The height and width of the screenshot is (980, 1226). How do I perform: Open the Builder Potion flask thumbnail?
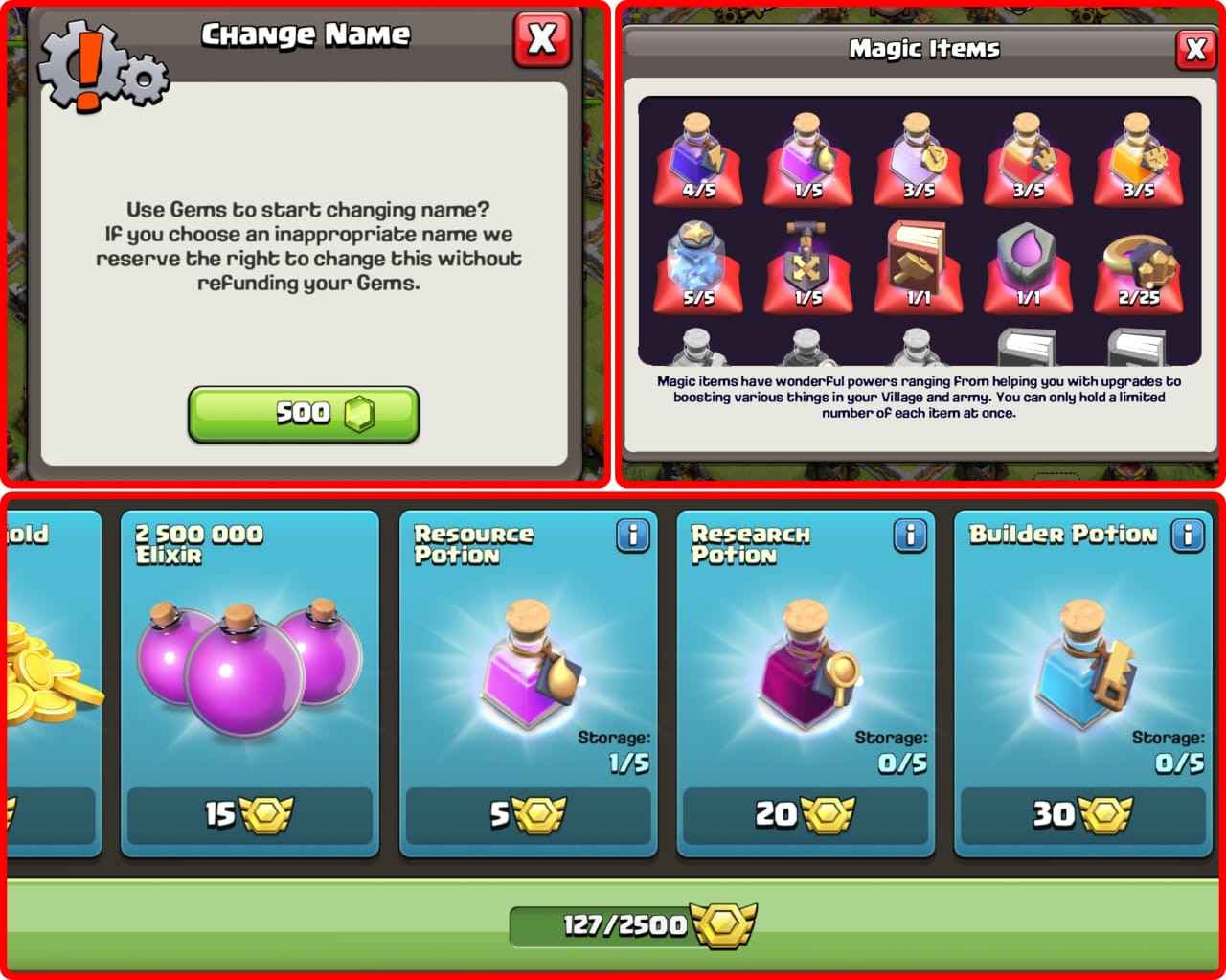[x=1082, y=664]
